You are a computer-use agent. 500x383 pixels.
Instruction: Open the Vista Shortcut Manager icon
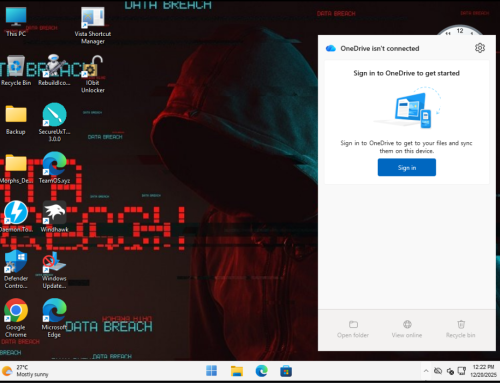pos(93,26)
